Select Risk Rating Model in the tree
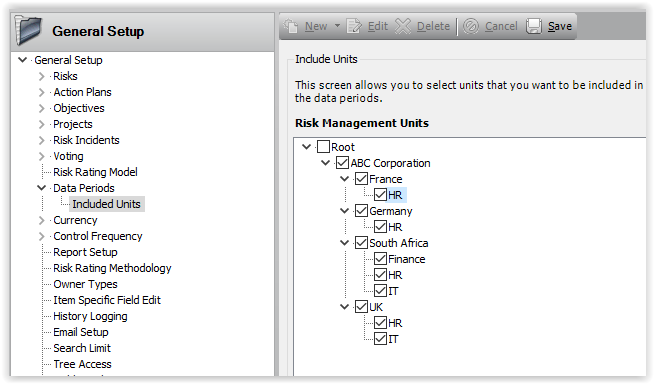 (x=95, y=172)
